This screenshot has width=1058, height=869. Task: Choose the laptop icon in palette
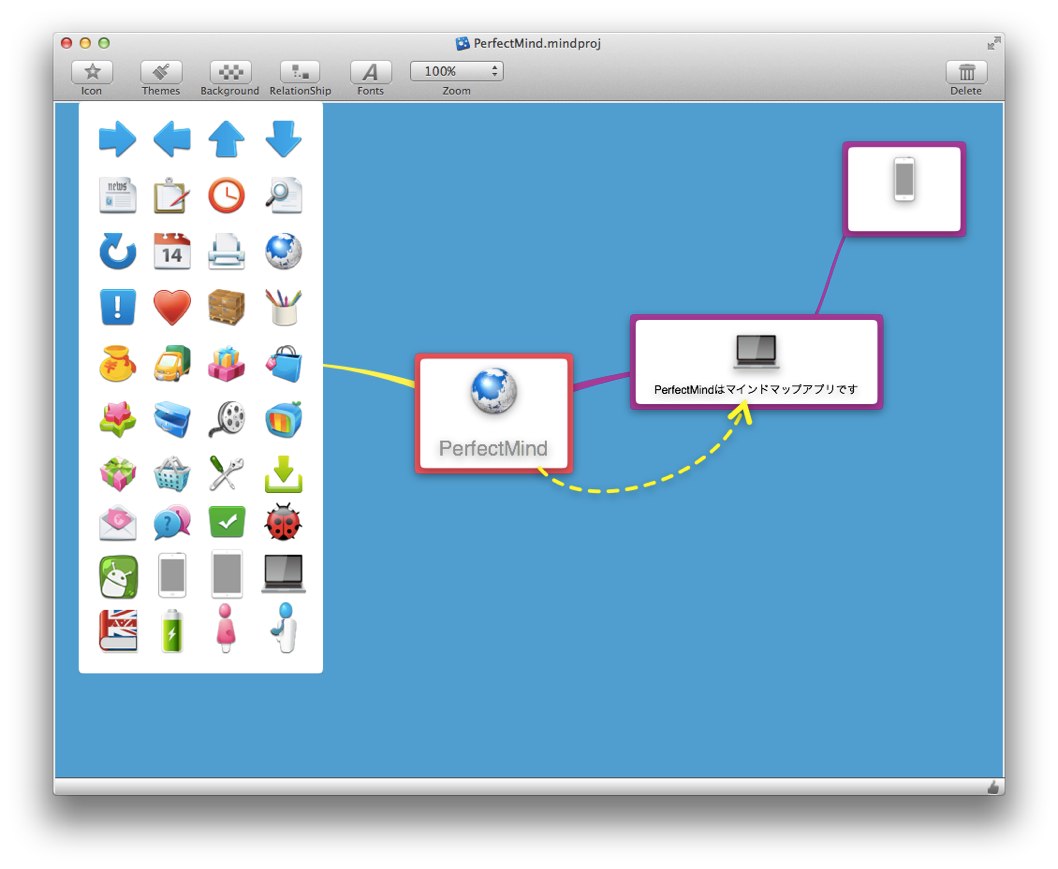click(283, 573)
